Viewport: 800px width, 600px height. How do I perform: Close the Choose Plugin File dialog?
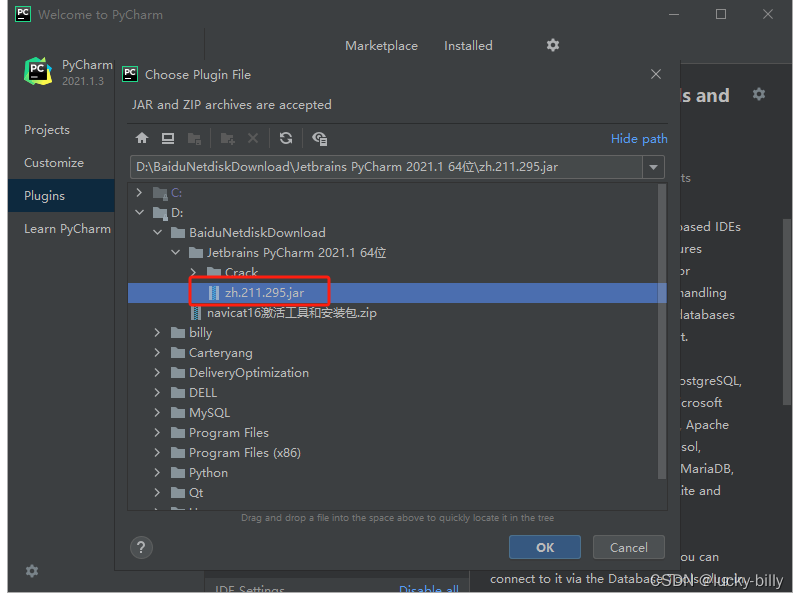(x=656, y=74)
